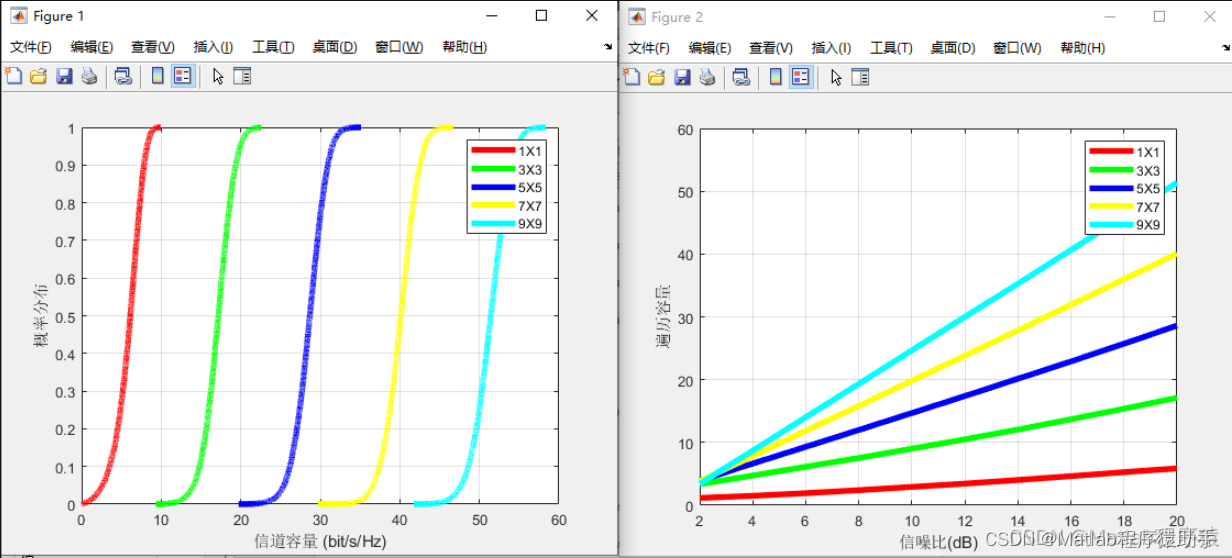Click blue 5X5 legend entry in Figure 2
This screenshot has width=1232, height=558.
1125,188
